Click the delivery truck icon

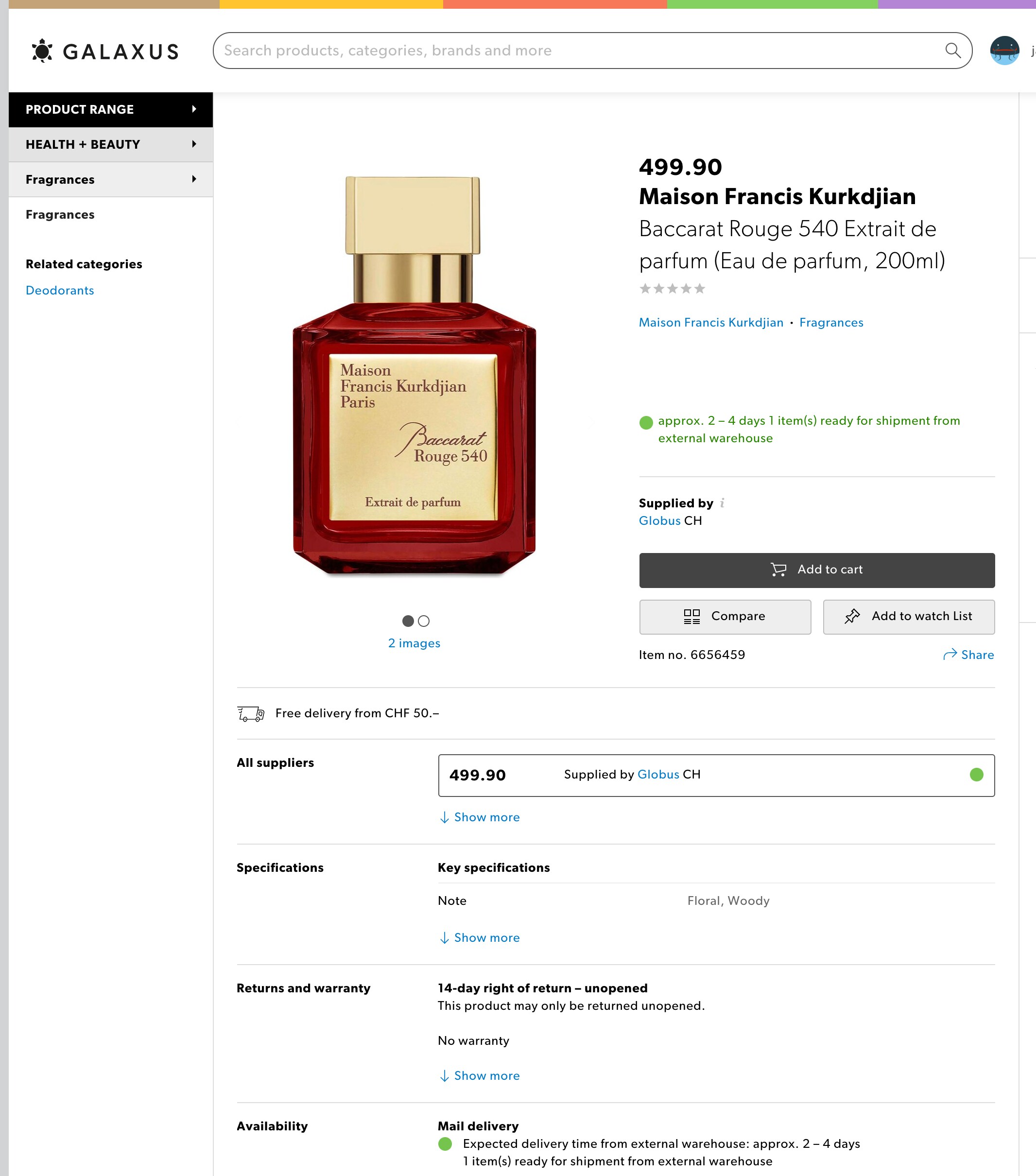[251, 713]
